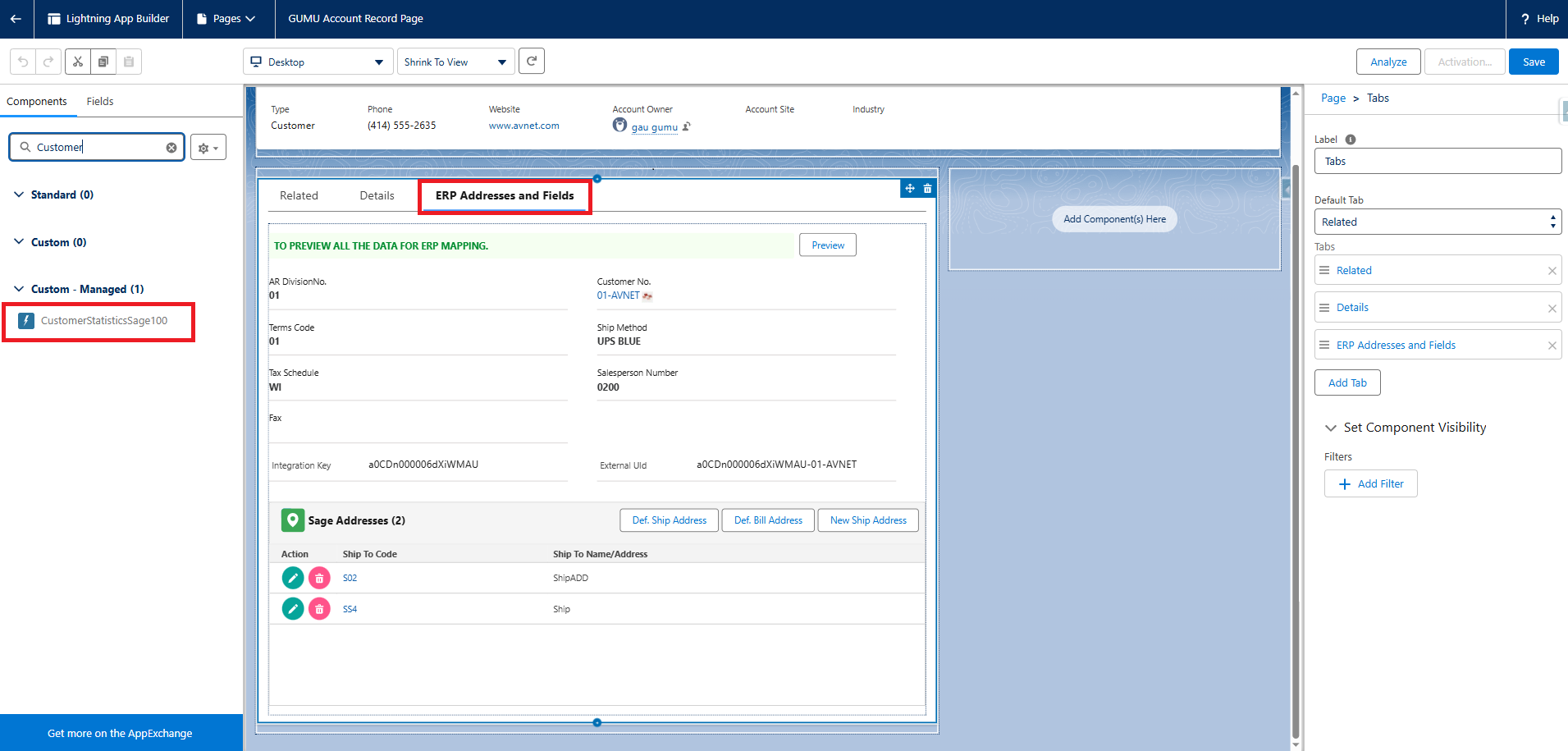Collapse the Custom (0) section
1568x751 pixels.
point(19,242)
